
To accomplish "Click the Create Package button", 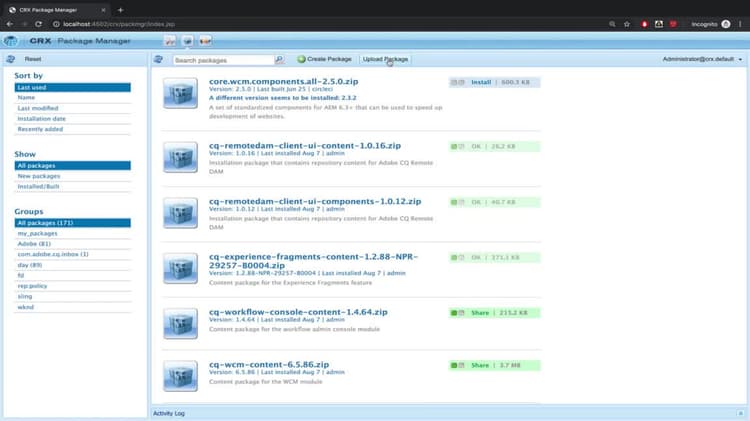I will click(325, 59).
